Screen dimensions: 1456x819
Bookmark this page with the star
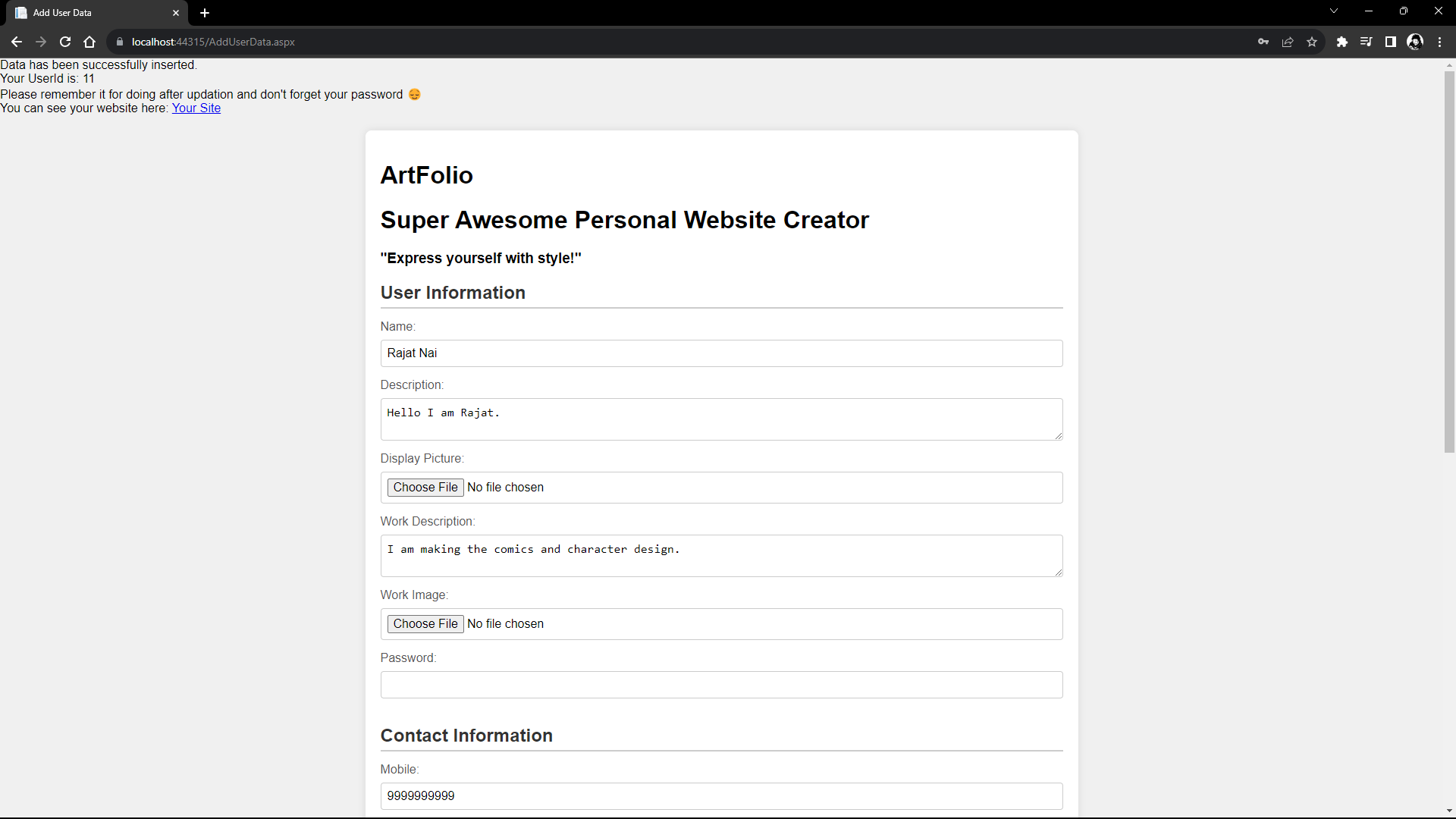pyautogui.click(x=1312, y=42)
